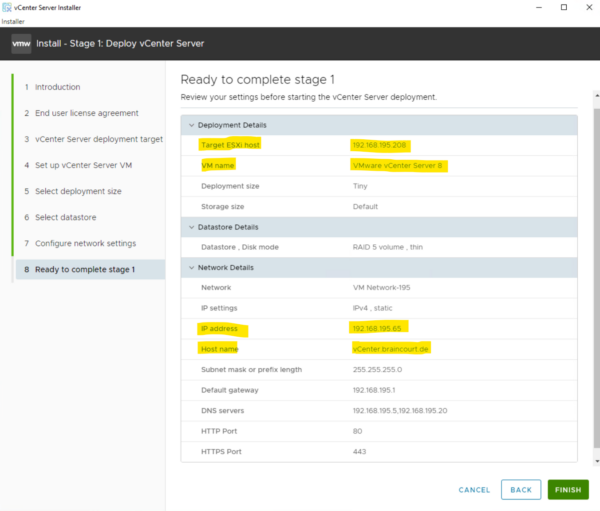The height and width of the screenshot is (511, 600).
Task: Collapse the Deployment Details section chevron
Action: pyautogui.click(x=191, y=125)
